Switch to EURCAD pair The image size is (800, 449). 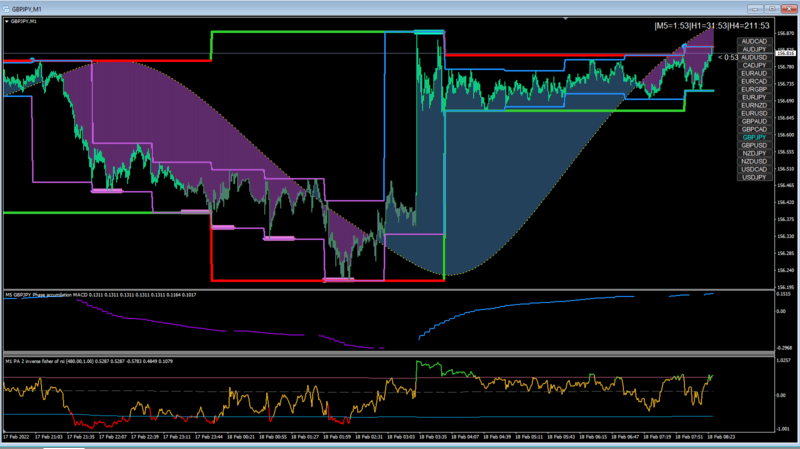point(754,82)
